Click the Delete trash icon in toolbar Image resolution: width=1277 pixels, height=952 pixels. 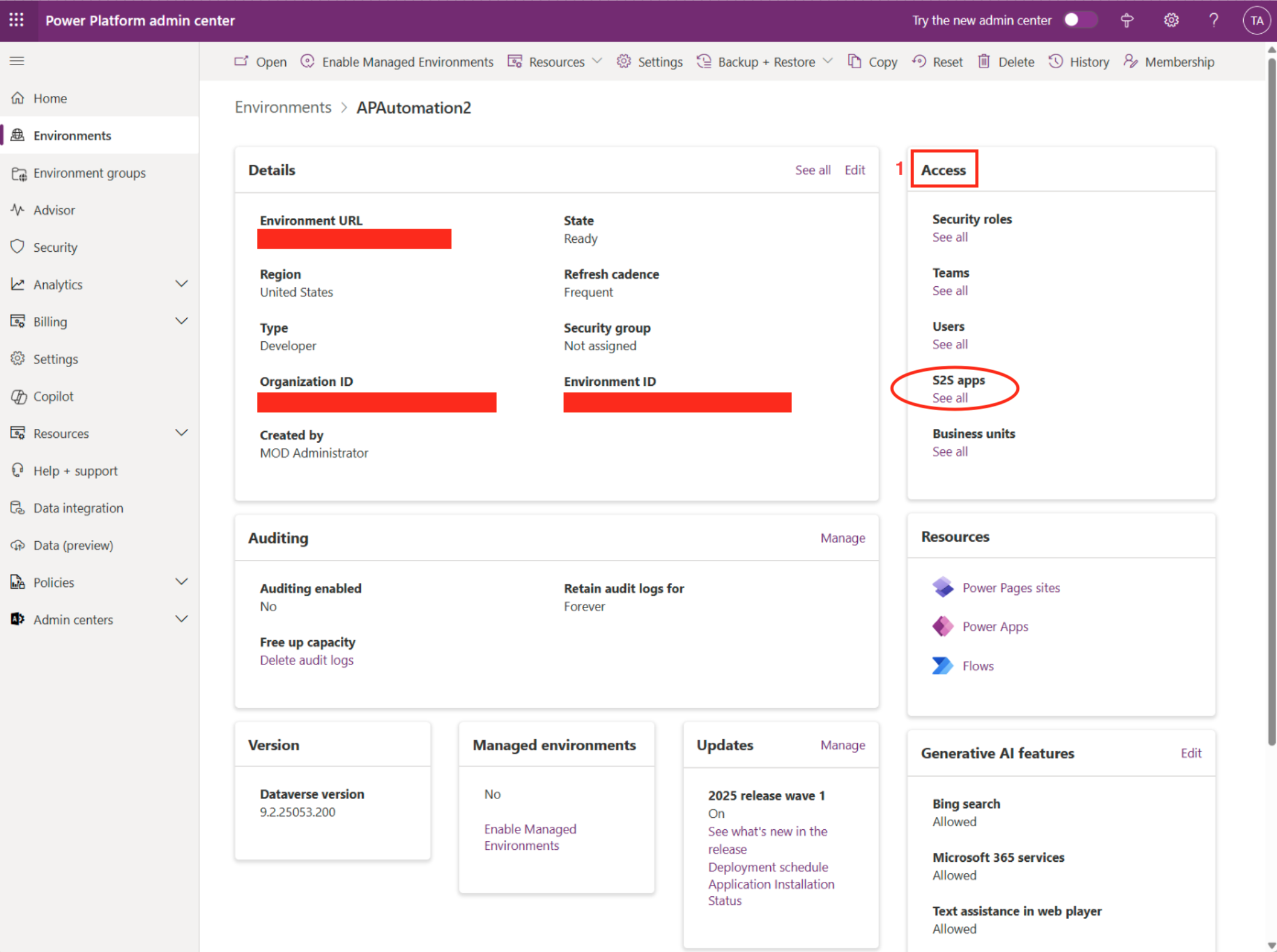984,61
